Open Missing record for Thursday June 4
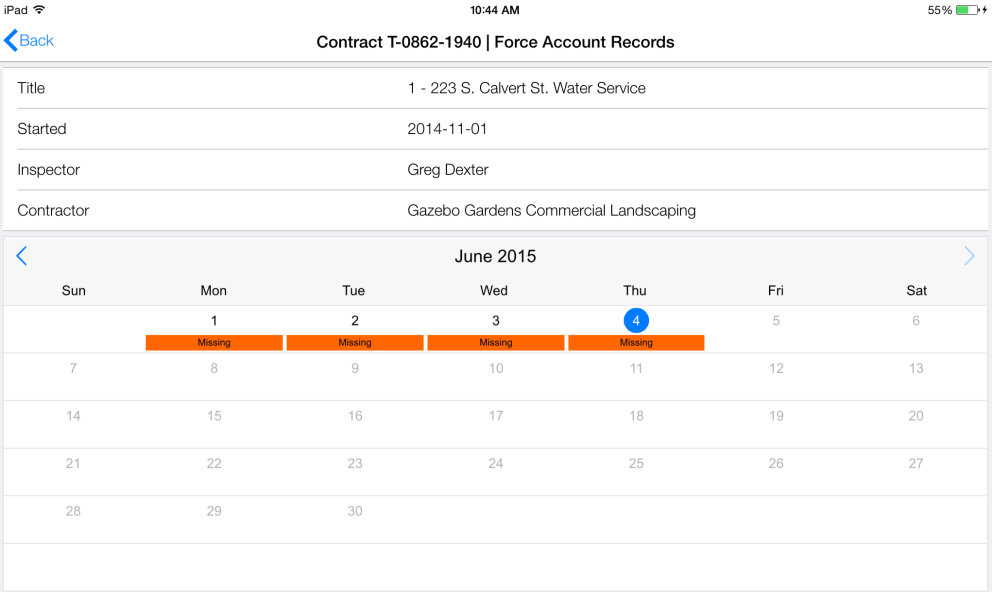The width and height of the screenshot is (992, 592). pyautogui.click(x=636, y=342)
